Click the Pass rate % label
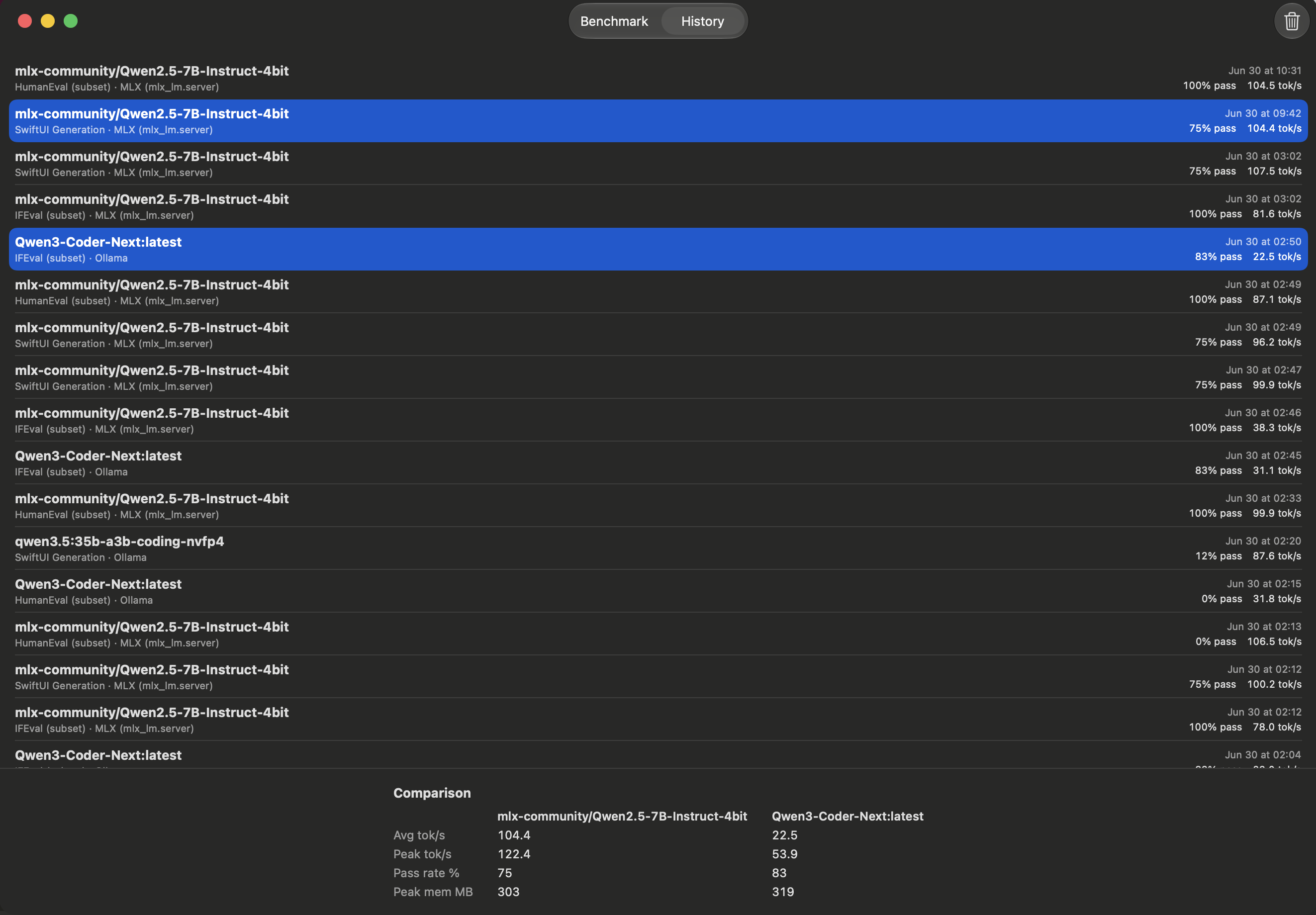The image size is (1316, 915). coord(426,873)
